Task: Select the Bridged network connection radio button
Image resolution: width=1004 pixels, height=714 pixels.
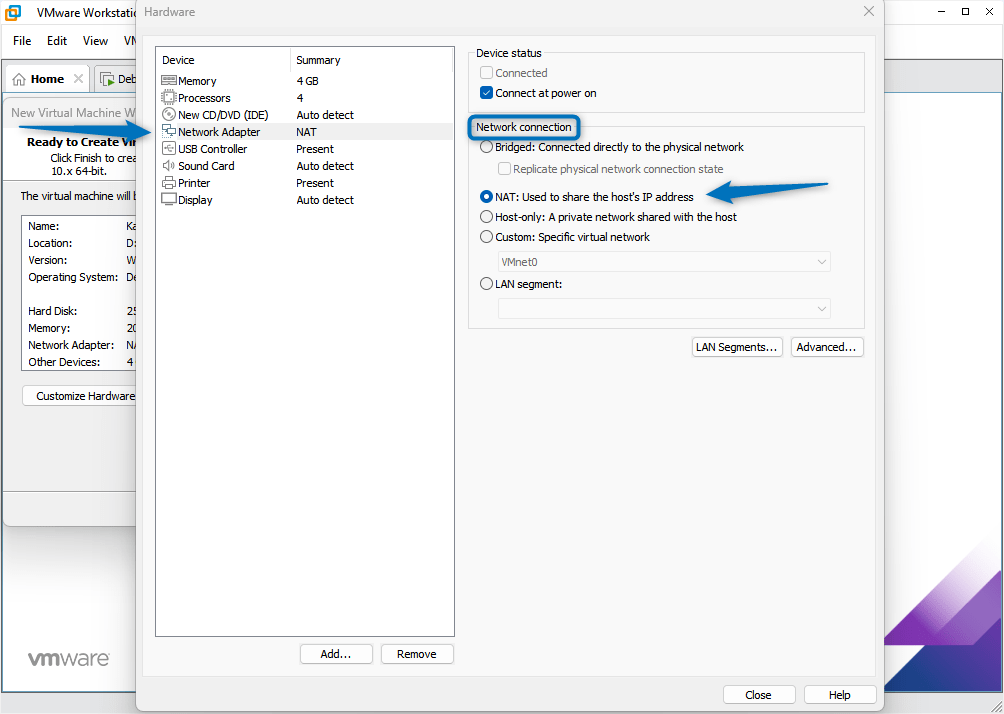Action: click(486, 146)
